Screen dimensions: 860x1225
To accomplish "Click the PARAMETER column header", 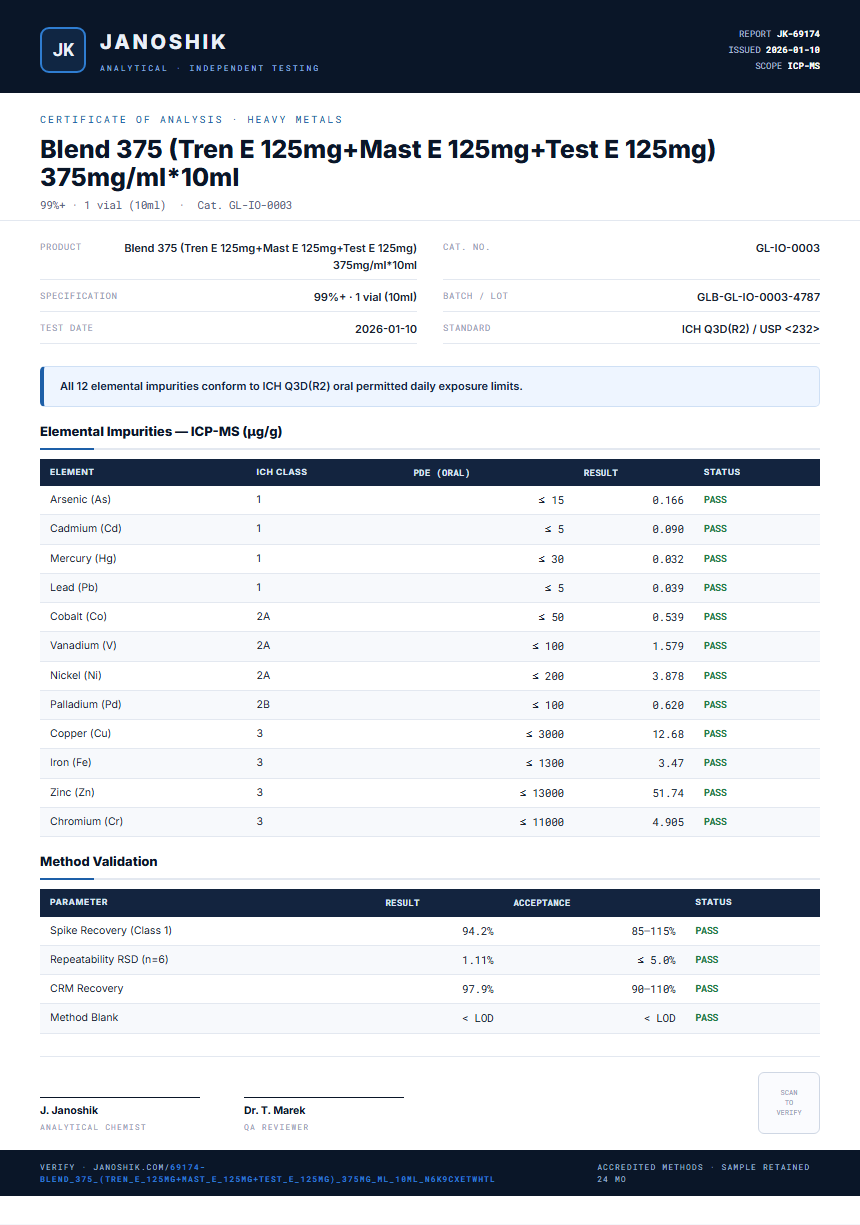I will pos(79,902).
